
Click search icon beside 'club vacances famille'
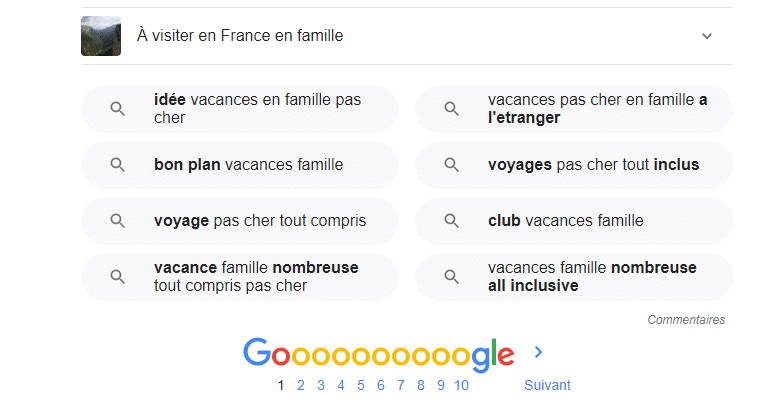[451, 221]
